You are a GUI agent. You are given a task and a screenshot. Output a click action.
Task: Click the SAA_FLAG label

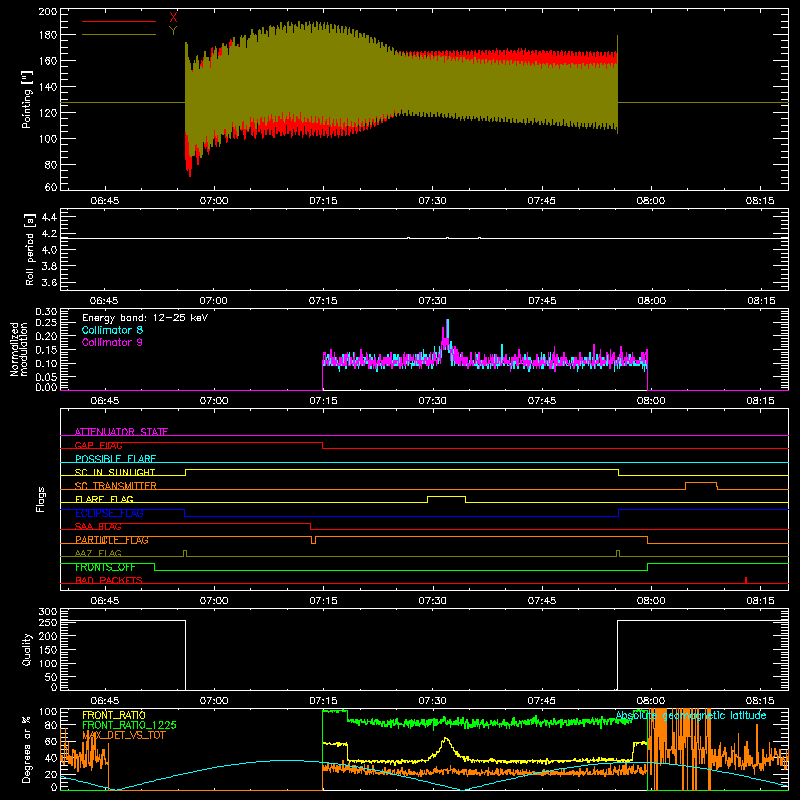98,526
